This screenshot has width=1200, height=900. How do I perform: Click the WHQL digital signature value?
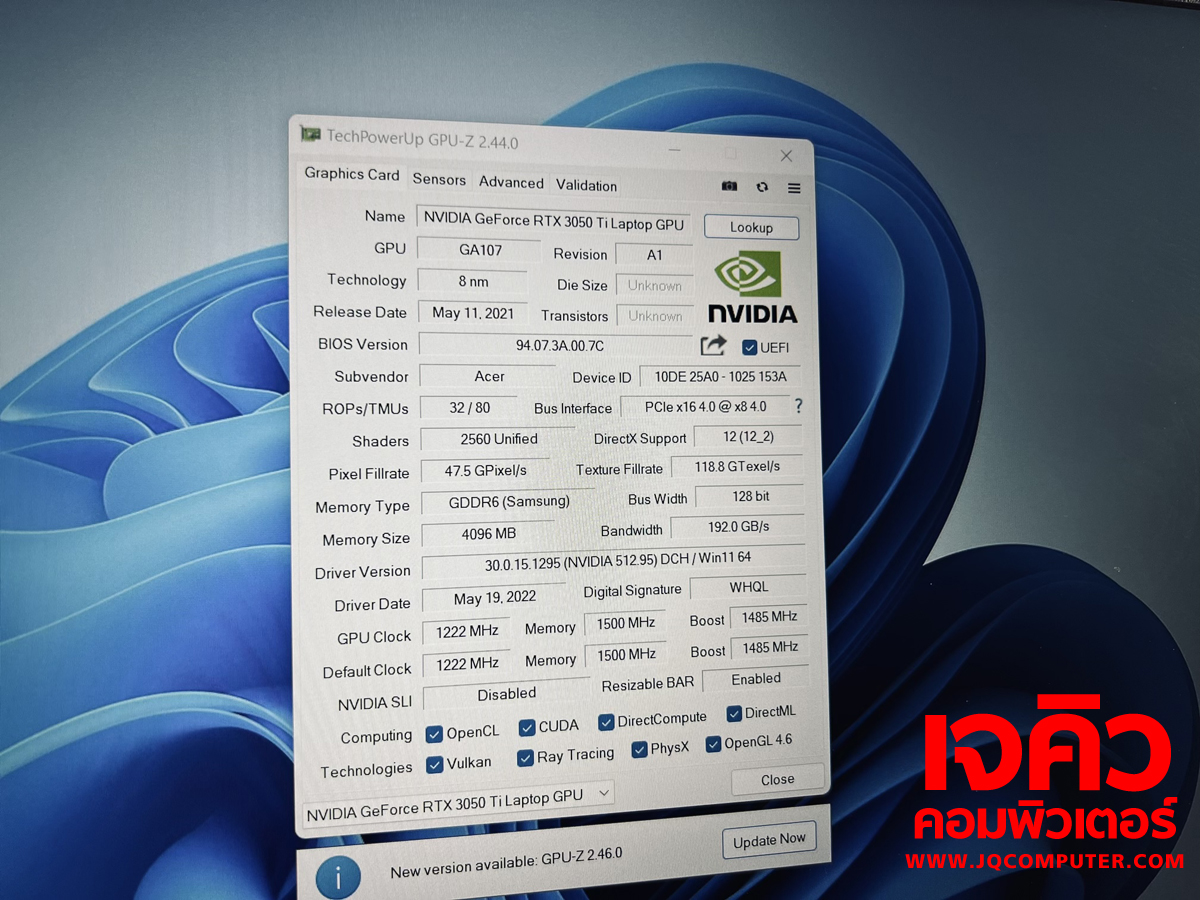tap(748, 587)
